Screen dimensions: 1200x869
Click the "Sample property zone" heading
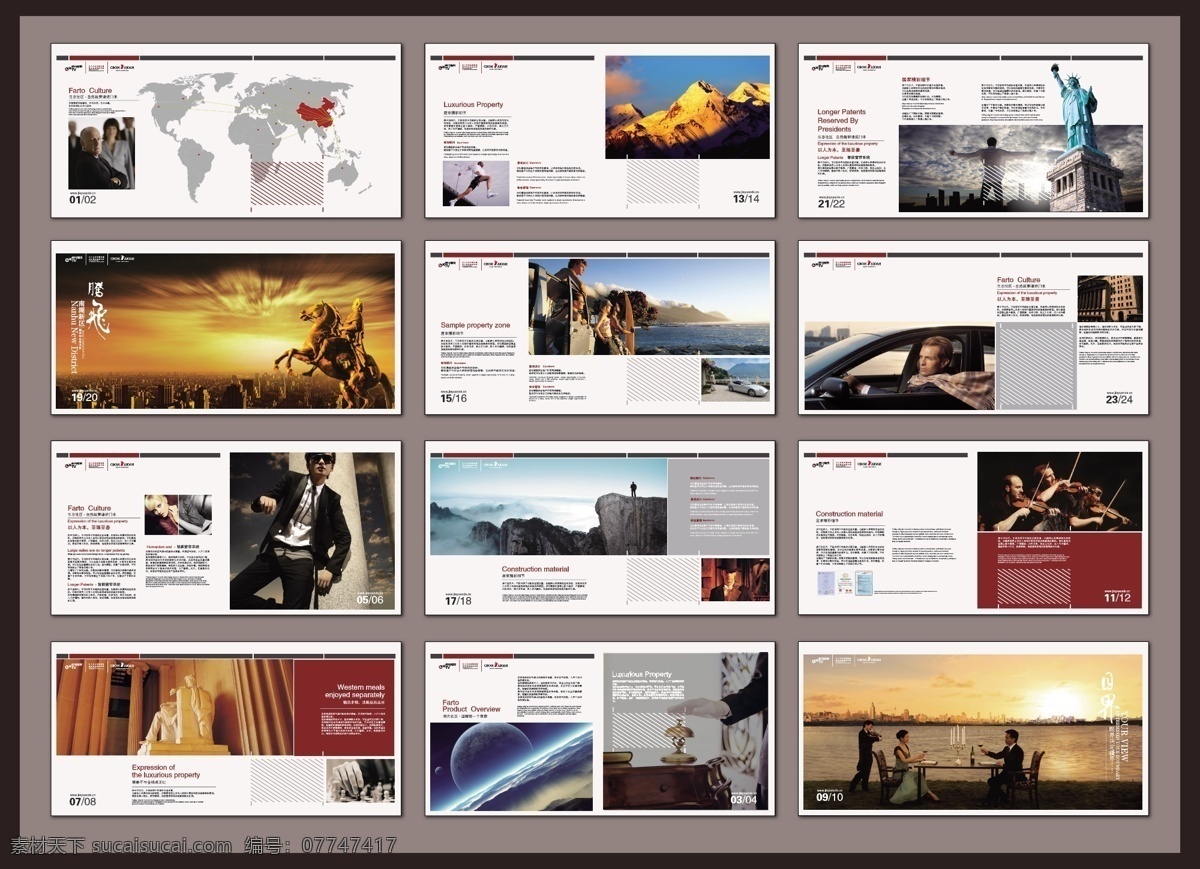[x=476, y=325]
